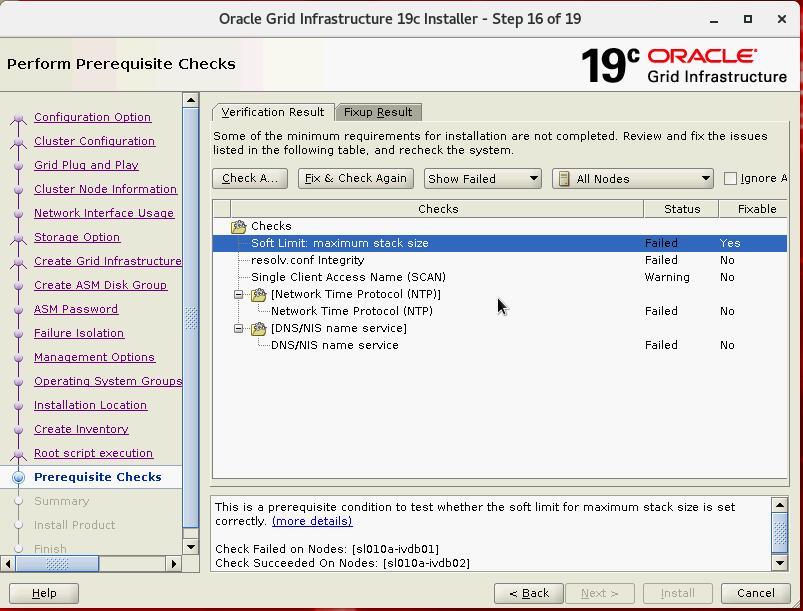
Task: Open the Show Failed filter dropdown
Action: 482,179
